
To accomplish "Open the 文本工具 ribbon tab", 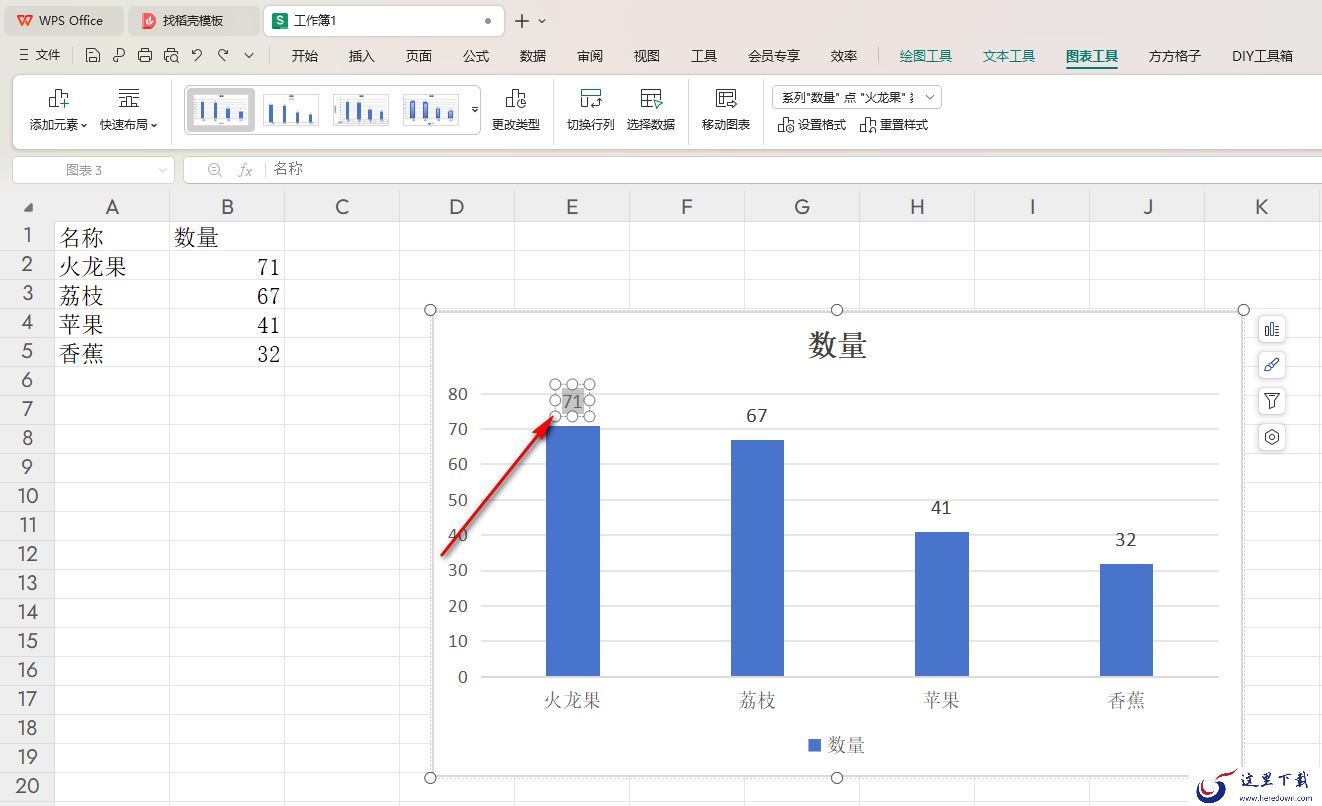I will (1009, 56).
